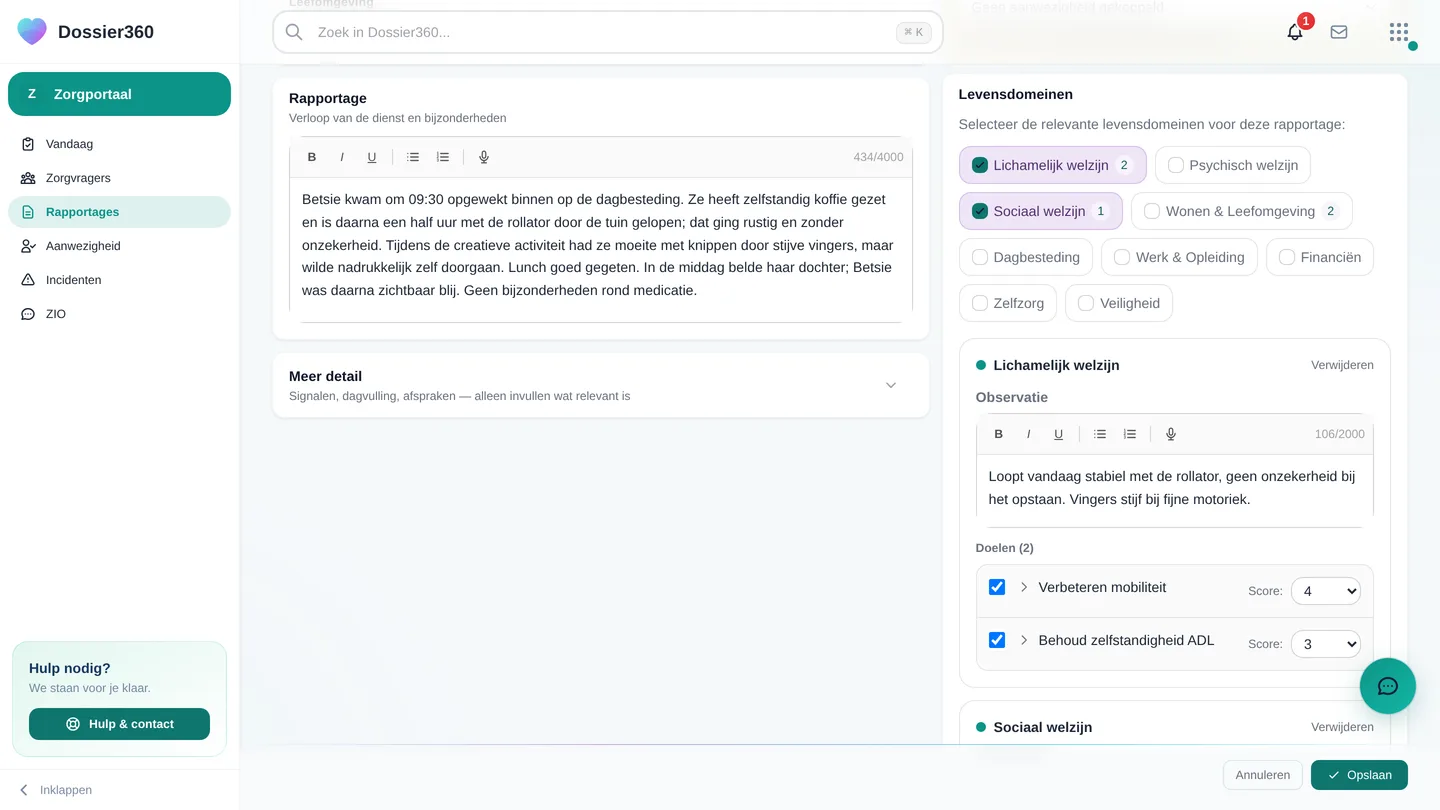This screenshot has height=810, width=1440.
Task: Tick the Dagbesteding domain checkbox
Action: [980, 257]
